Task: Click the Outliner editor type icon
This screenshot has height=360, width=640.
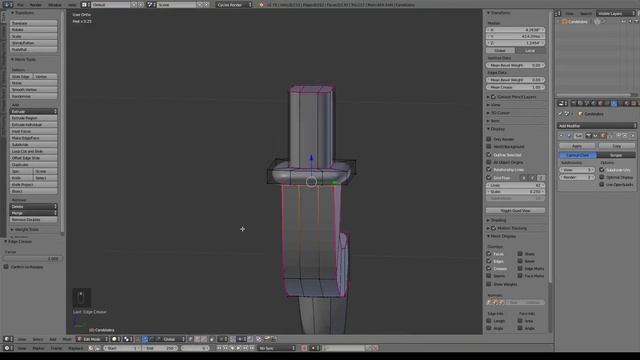Action: tap(558, 13)
